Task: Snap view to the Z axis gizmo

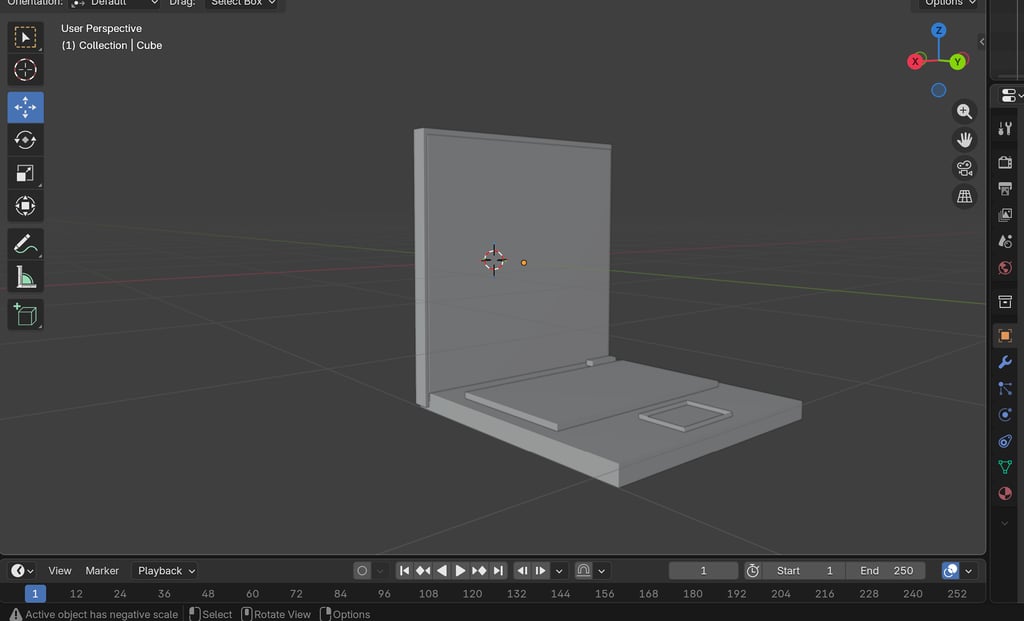Action: (938, 30)
